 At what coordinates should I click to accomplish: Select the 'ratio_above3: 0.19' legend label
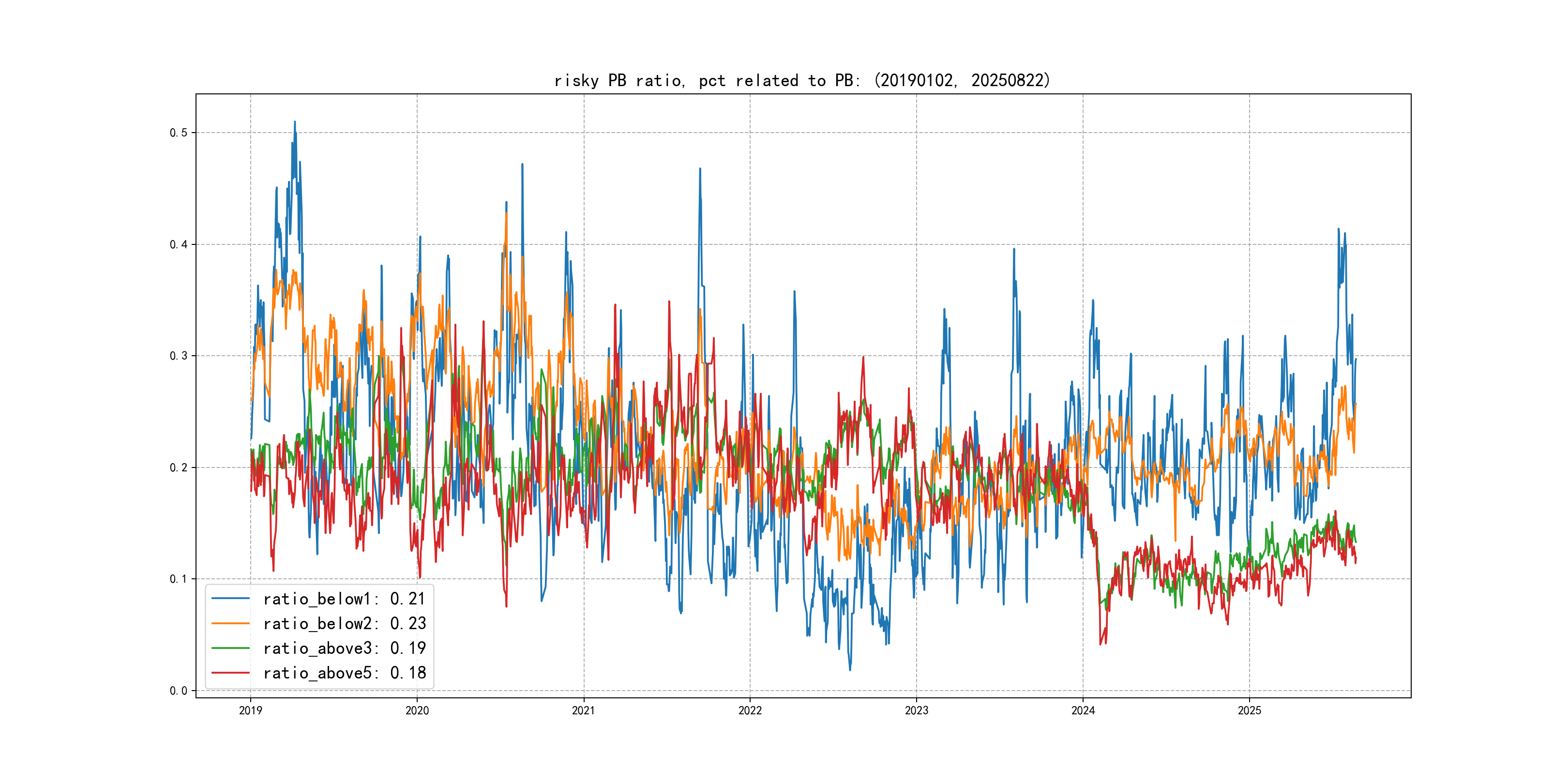click(x=344, y=648)
